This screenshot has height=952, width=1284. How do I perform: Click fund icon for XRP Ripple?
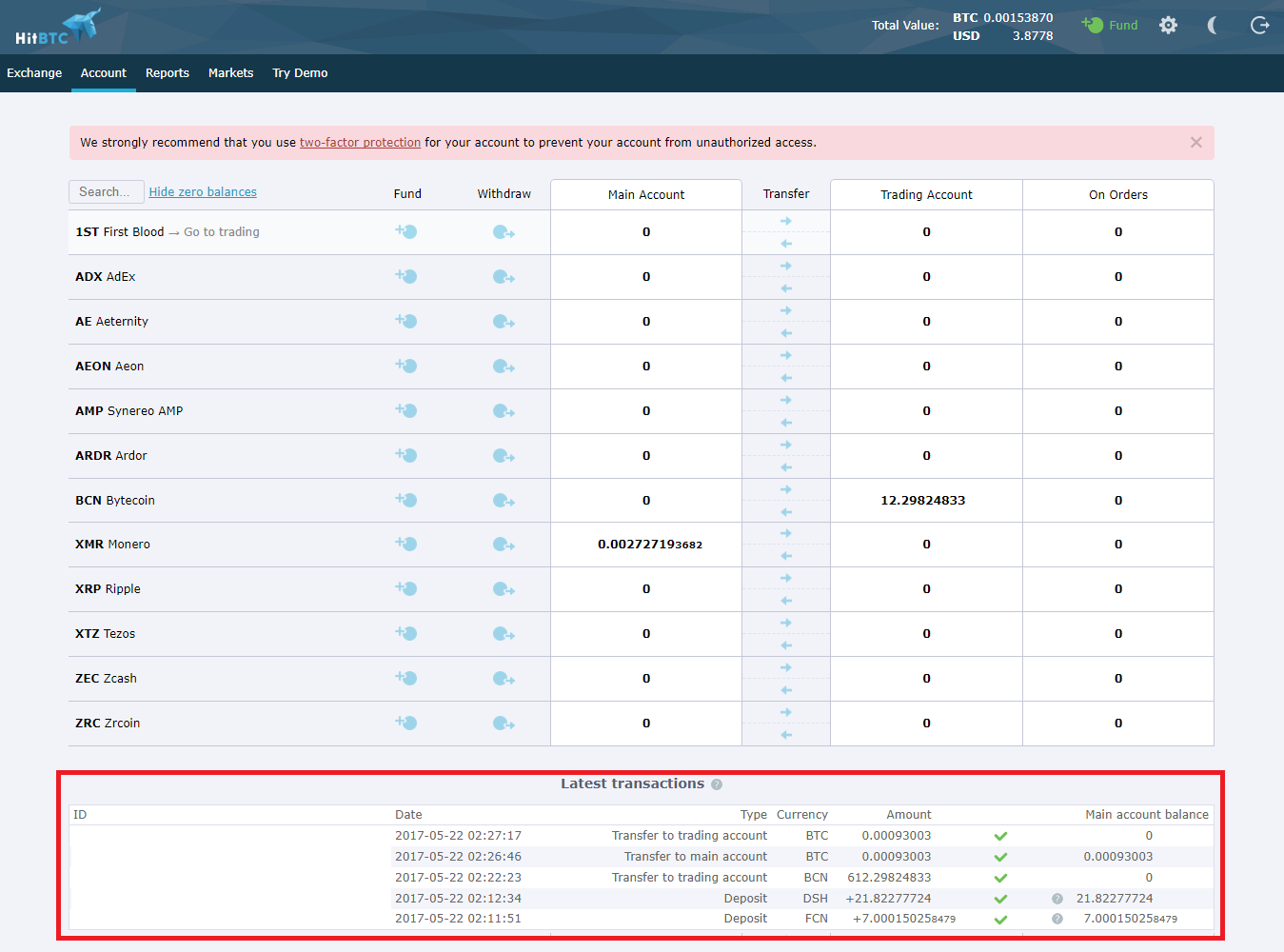(x=406, y=588)
